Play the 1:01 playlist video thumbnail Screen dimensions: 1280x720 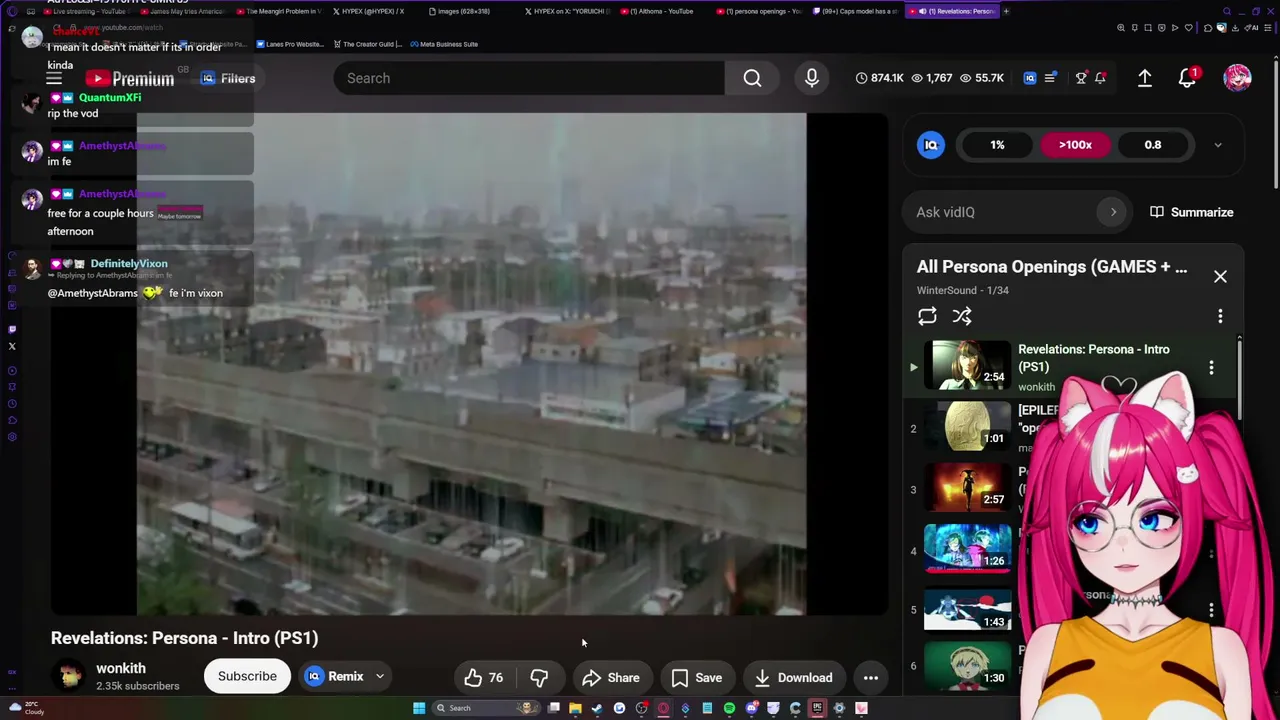[967, 426]
